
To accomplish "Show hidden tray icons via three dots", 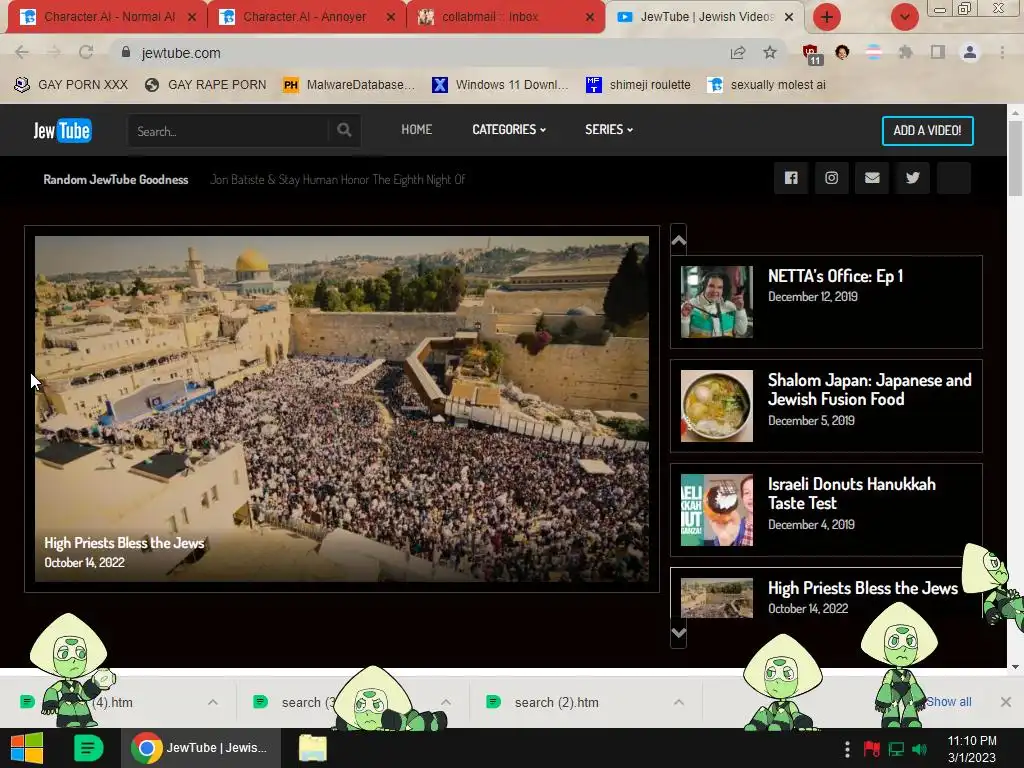I will (847, 749).
